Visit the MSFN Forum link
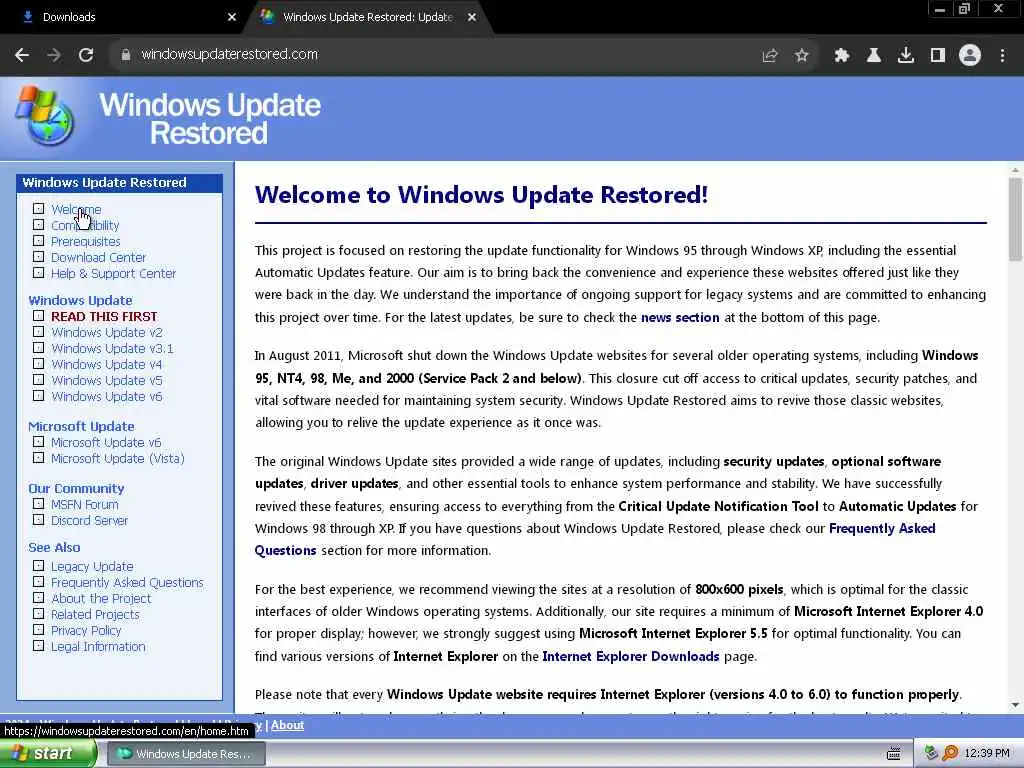The width and height of the screenshot is (1024, 768). (85, 504)
